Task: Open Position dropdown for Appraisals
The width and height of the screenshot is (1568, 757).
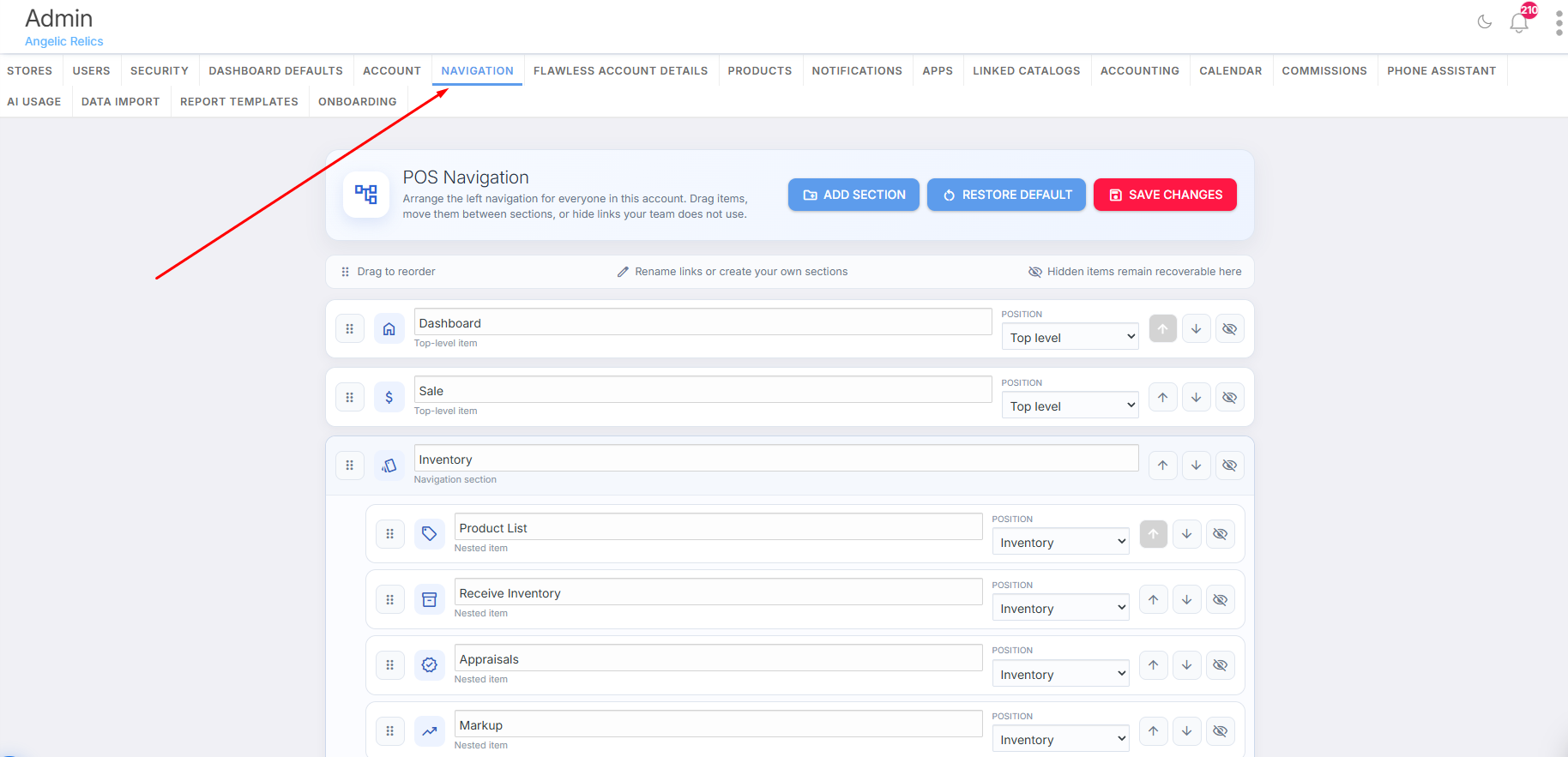Action: click(1061, 674)
